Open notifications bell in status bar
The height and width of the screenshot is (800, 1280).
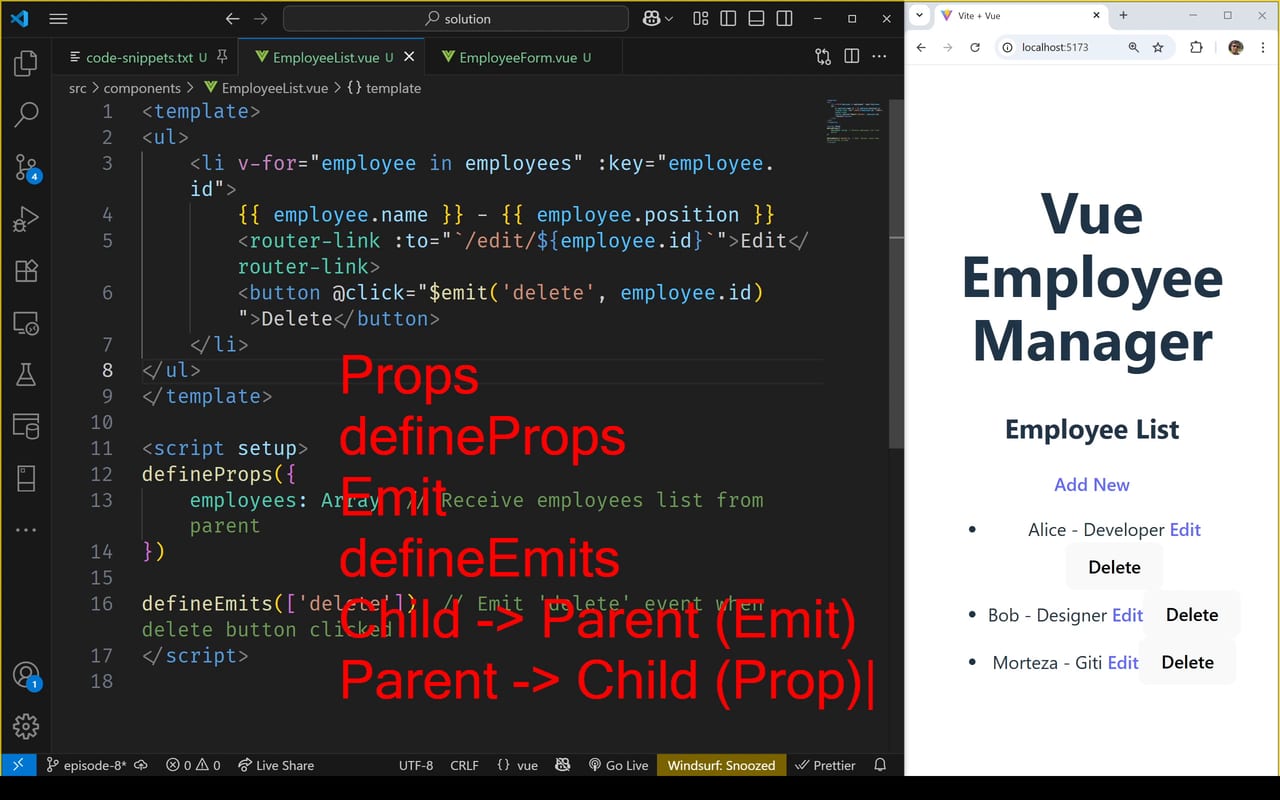click(880, 765)
